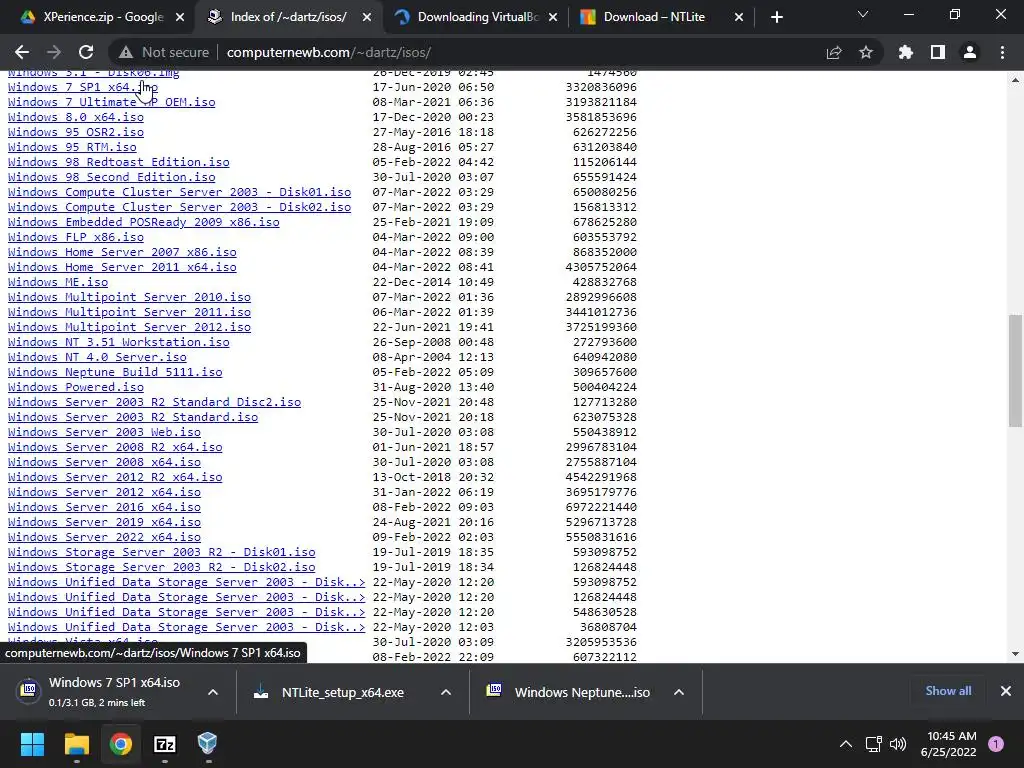Viewport: 1024px width, 768px height.
Task: Open a new browser tab
Action: (x=776, y=18)
